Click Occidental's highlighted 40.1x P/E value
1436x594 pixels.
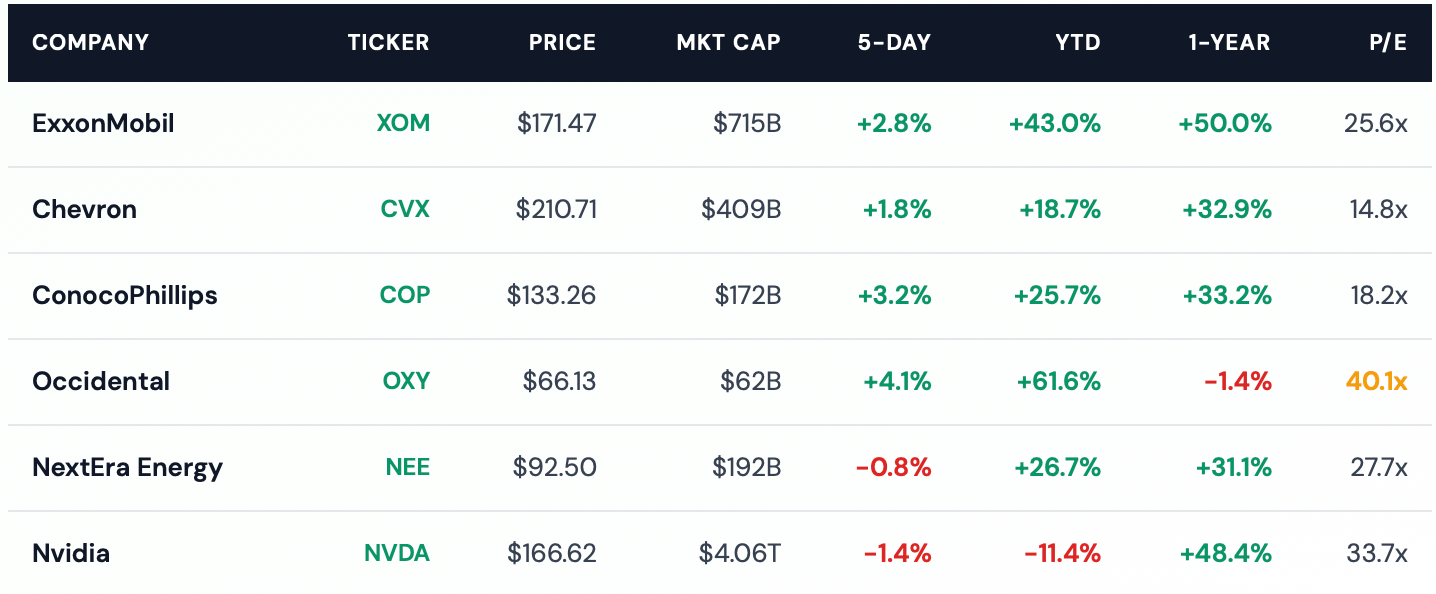tap(1376, 382)
